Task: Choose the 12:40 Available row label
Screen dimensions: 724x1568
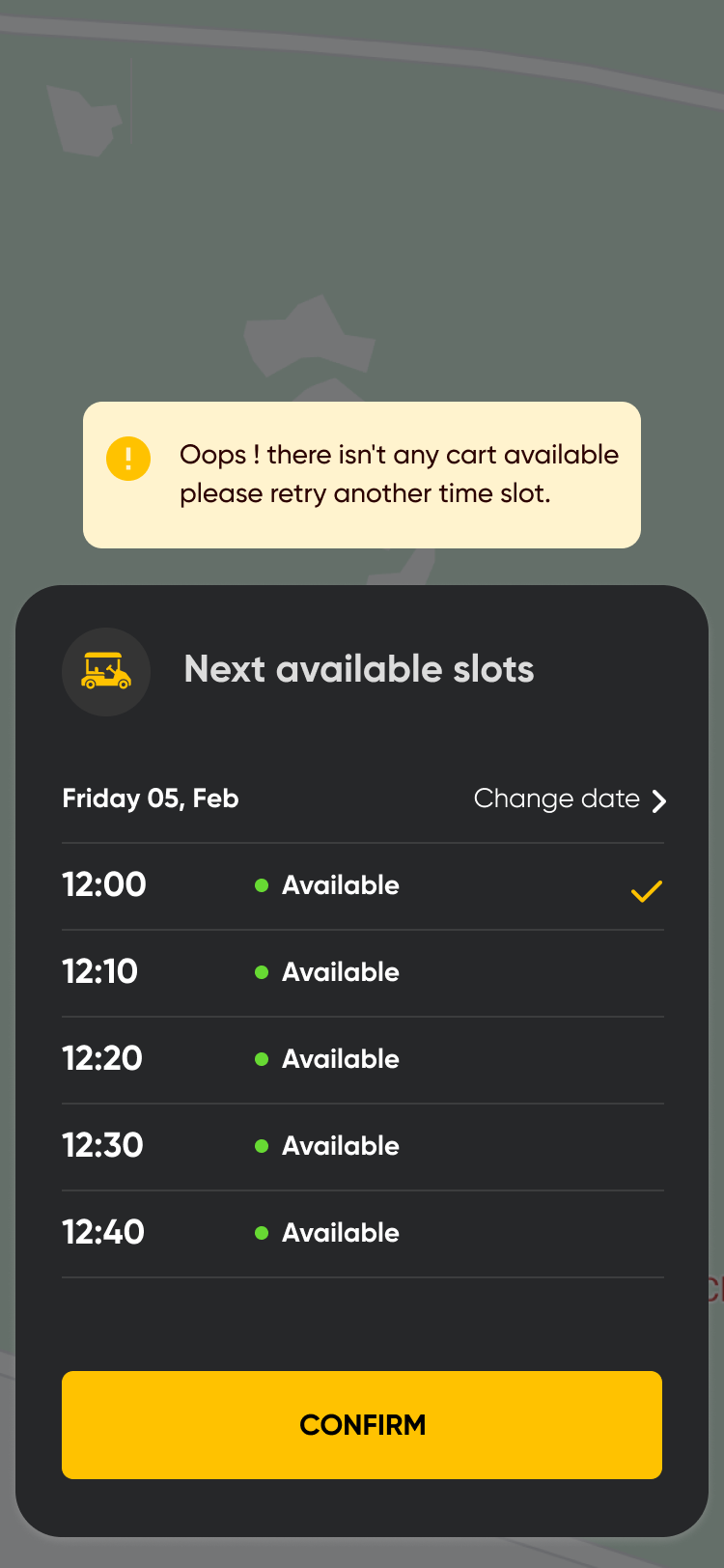Action: 340,1233
